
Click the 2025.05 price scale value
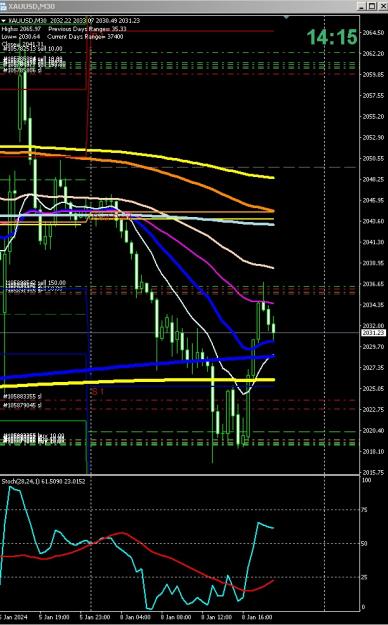click(373, 389)
